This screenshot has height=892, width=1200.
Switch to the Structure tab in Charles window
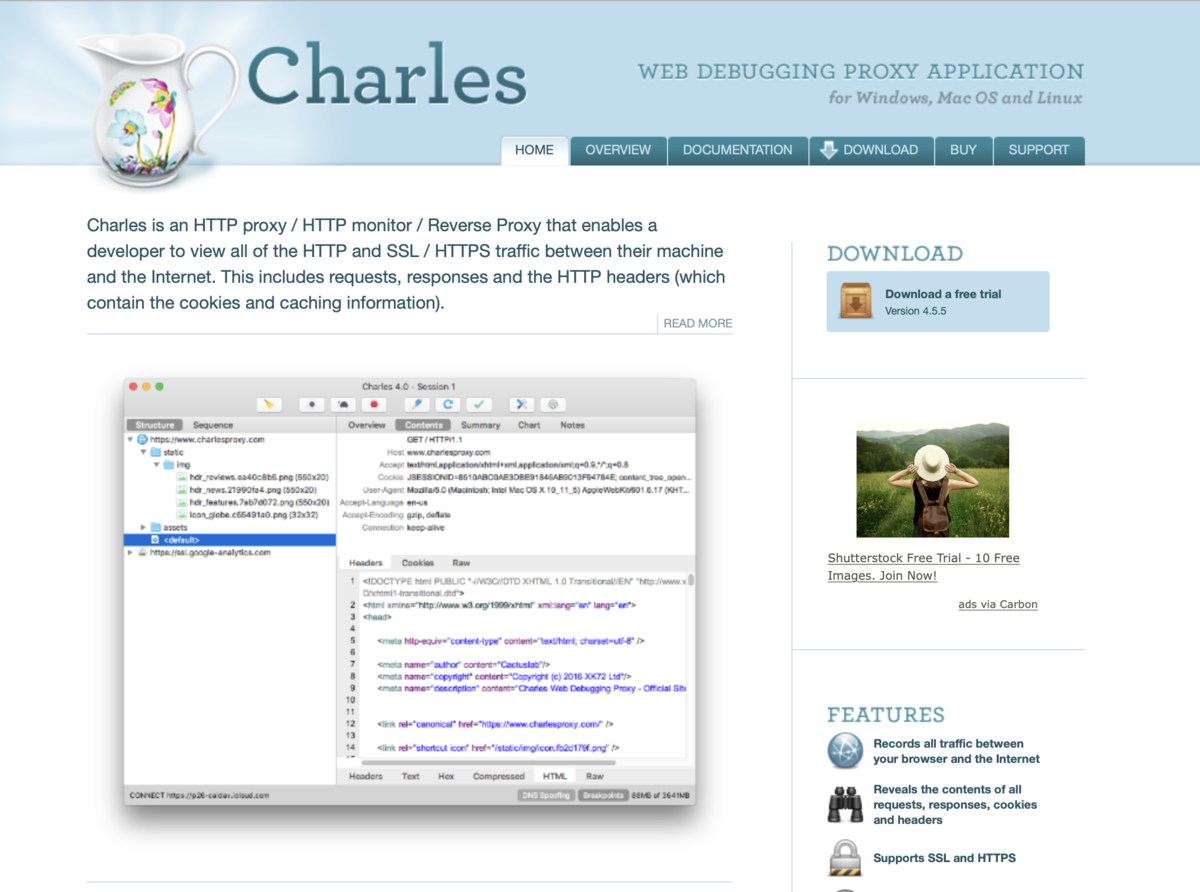coord(155,425)
